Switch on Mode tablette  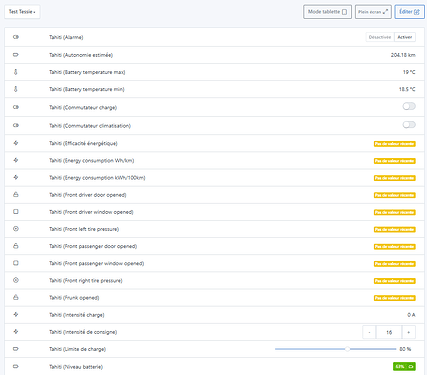point(327,12)
